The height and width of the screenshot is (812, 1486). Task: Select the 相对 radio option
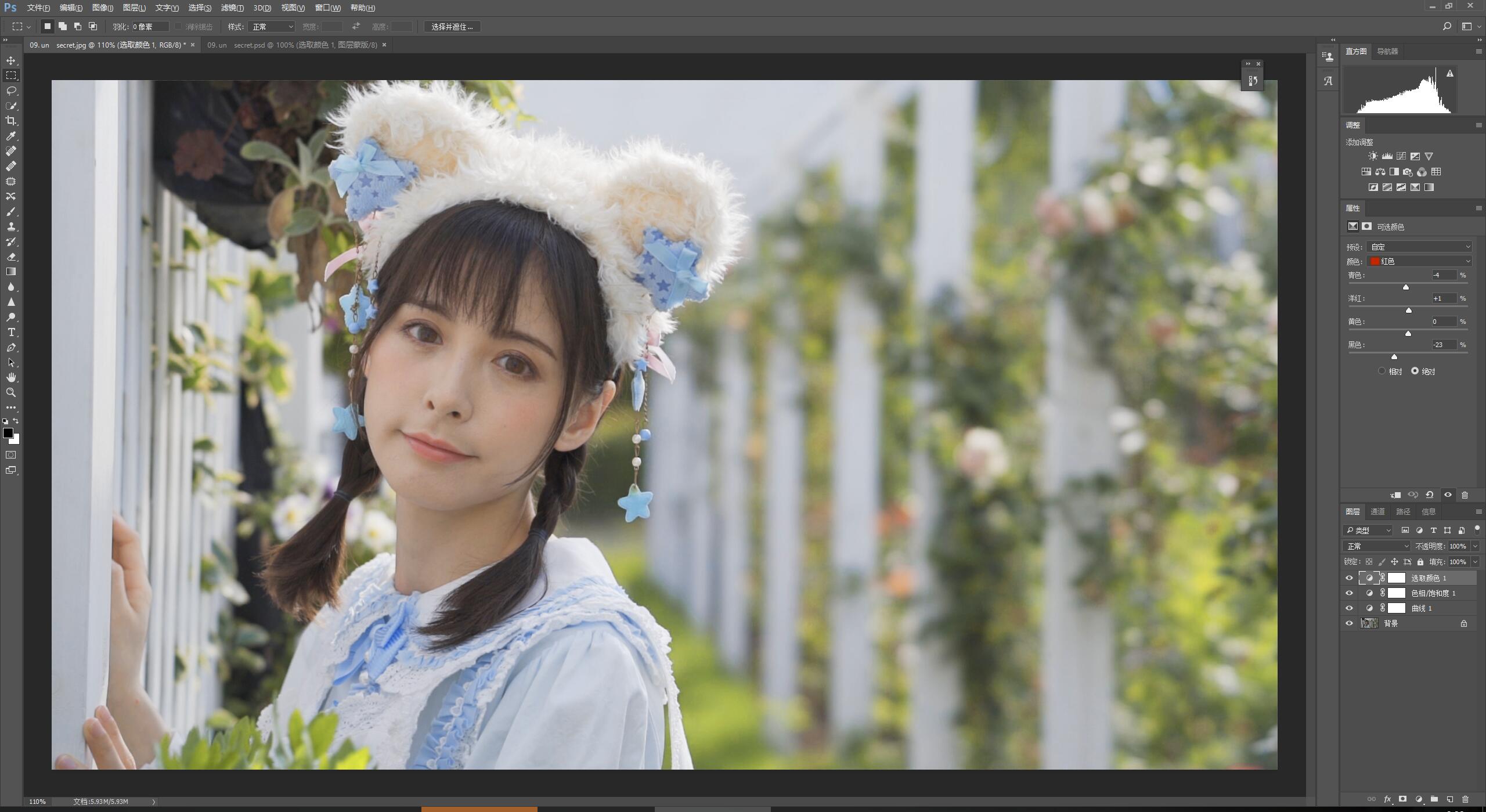pyautogui.click(x=1382, y=371)
